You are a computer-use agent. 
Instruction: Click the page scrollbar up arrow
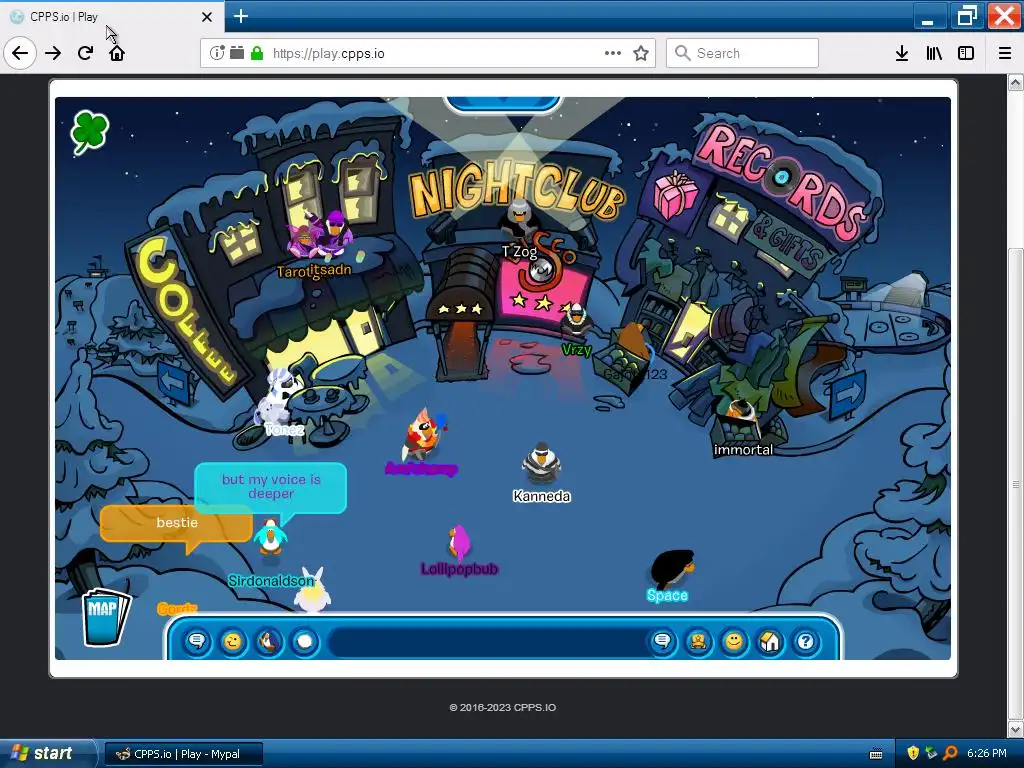1016,82
